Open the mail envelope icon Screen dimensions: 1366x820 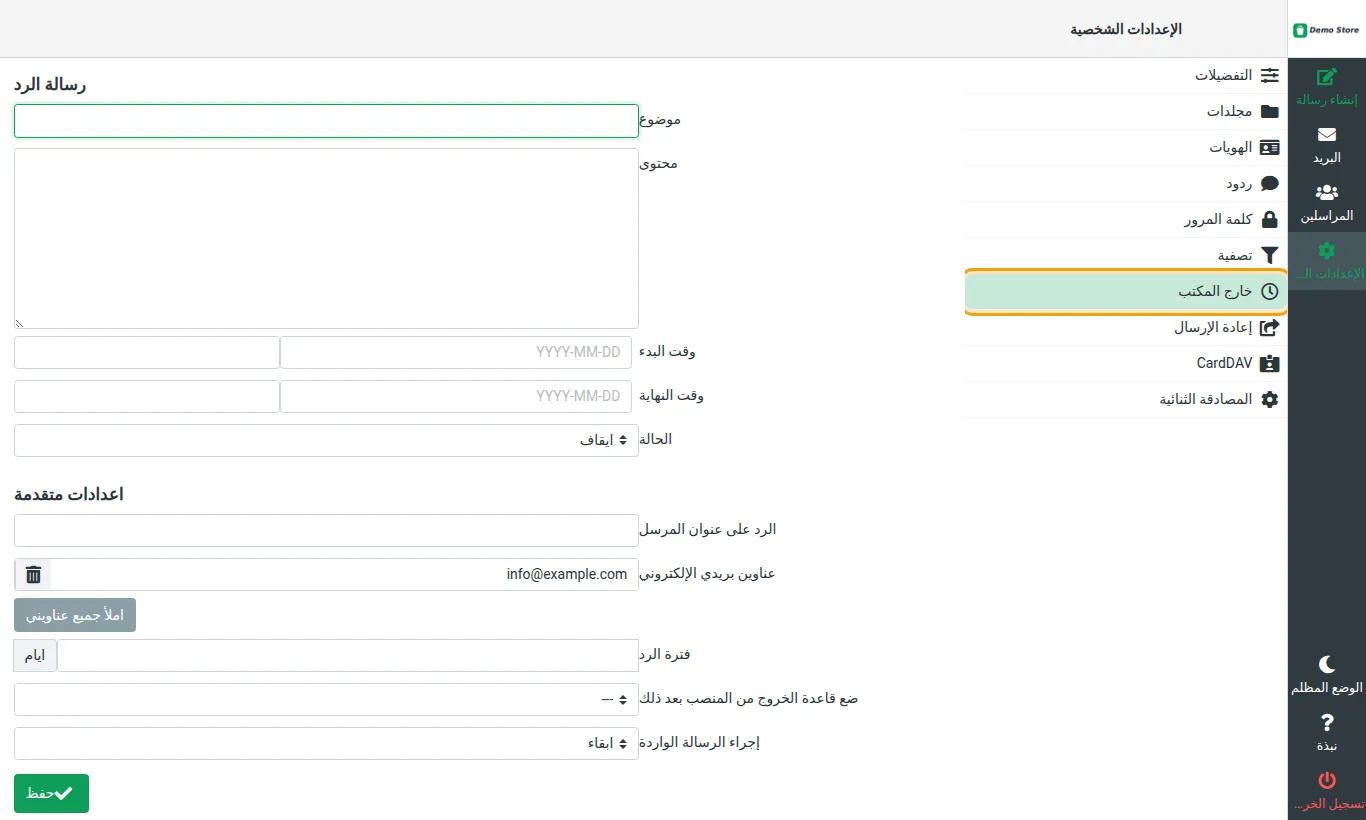pos(1327,135)
